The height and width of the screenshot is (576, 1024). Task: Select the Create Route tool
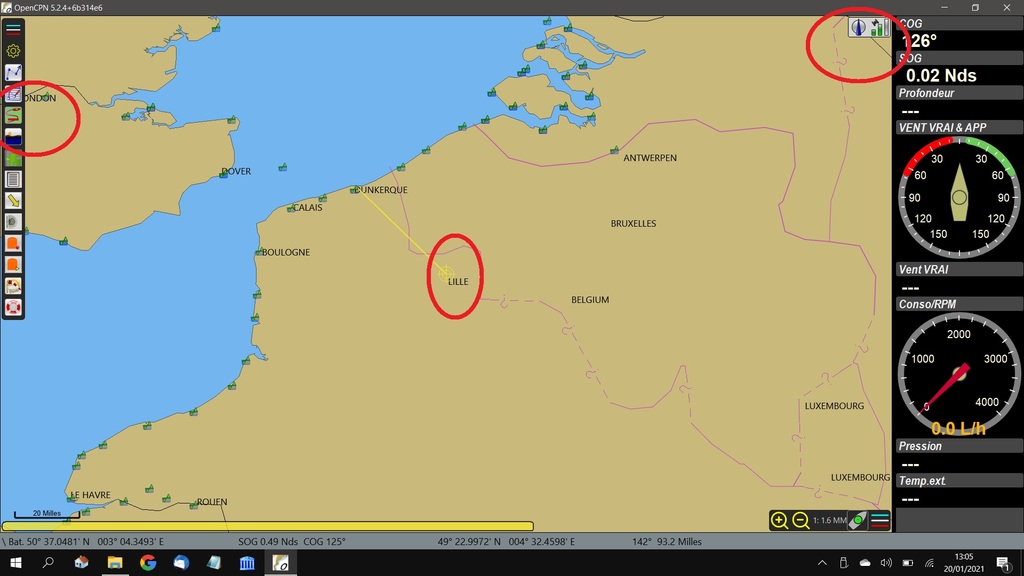point(13,72)
